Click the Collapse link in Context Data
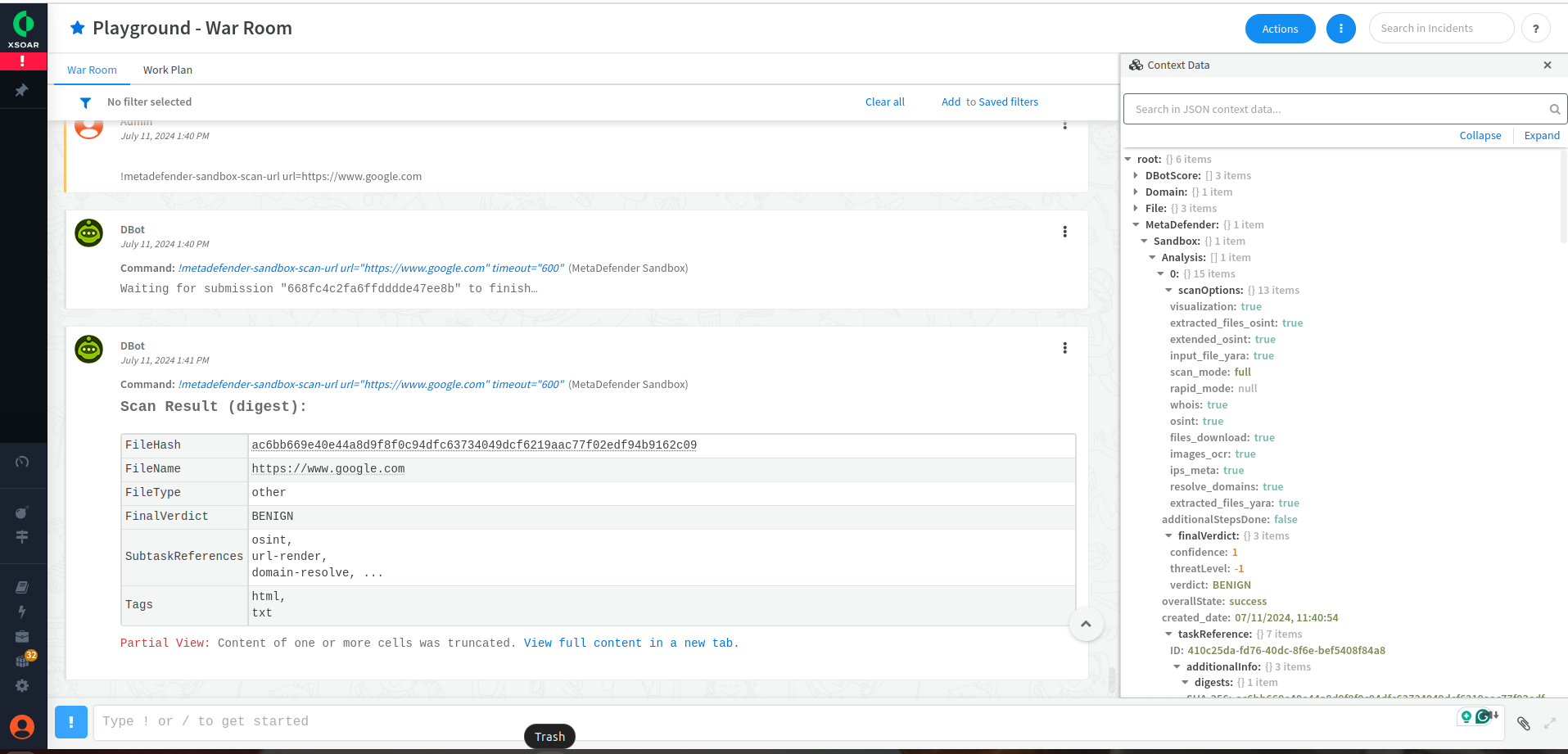 (1480, 136)
